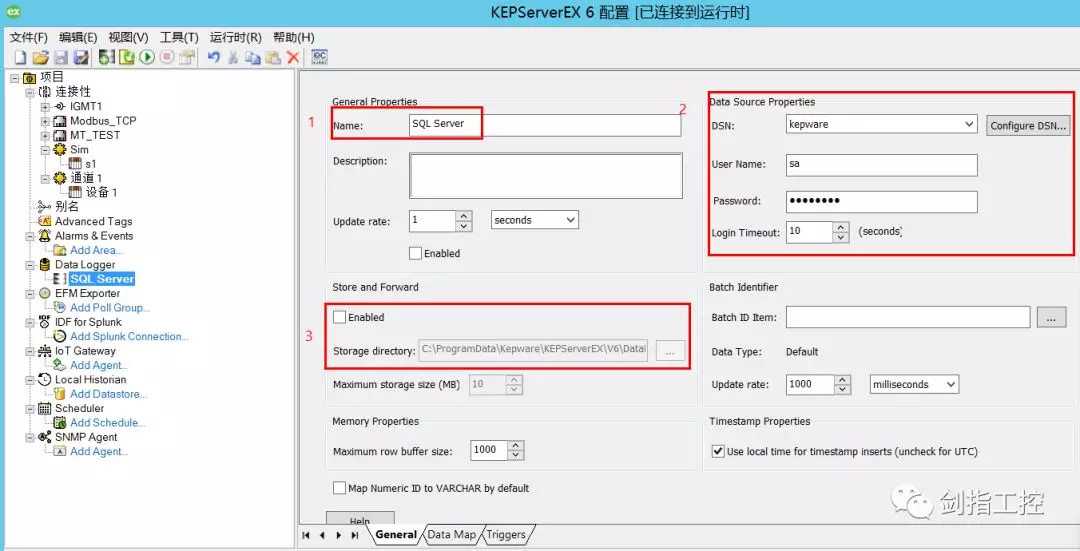
Task: Click the Undo arrow in toolbar
Action: click(x=213, y=58)
